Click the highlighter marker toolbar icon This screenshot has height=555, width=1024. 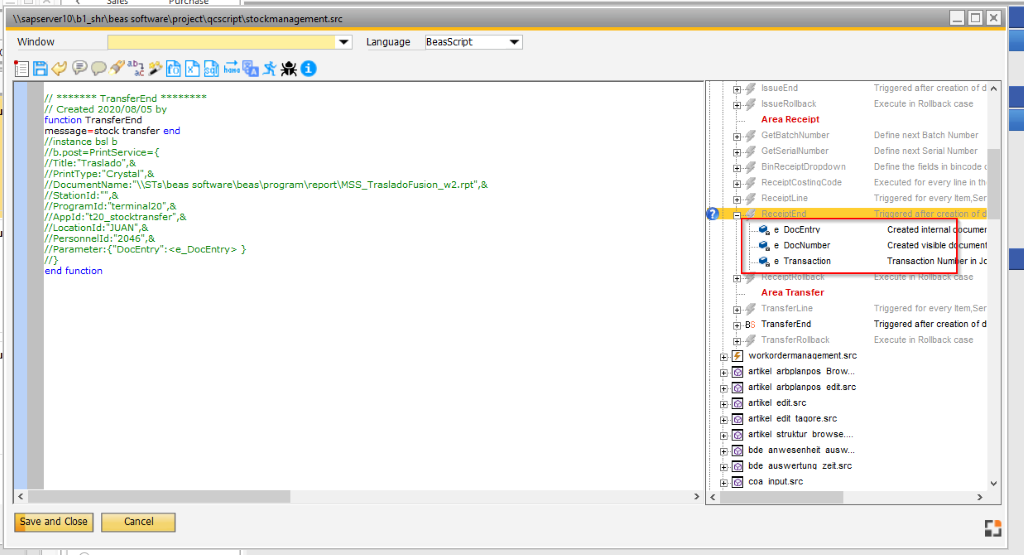click(x=117, y=69)
